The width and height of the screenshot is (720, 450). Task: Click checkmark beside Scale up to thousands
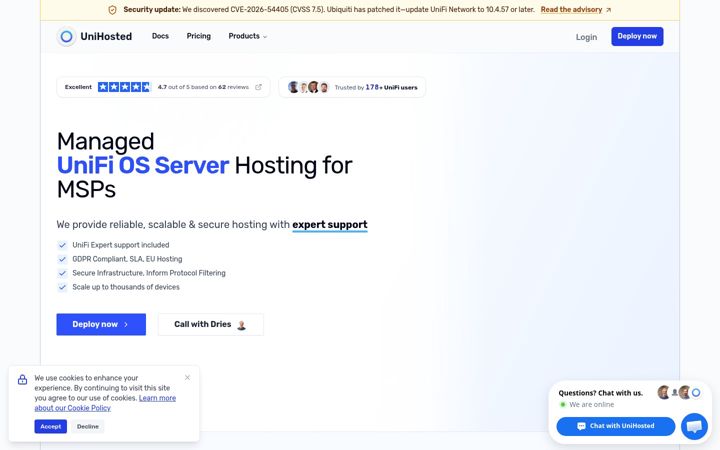[x=62, y=287]
